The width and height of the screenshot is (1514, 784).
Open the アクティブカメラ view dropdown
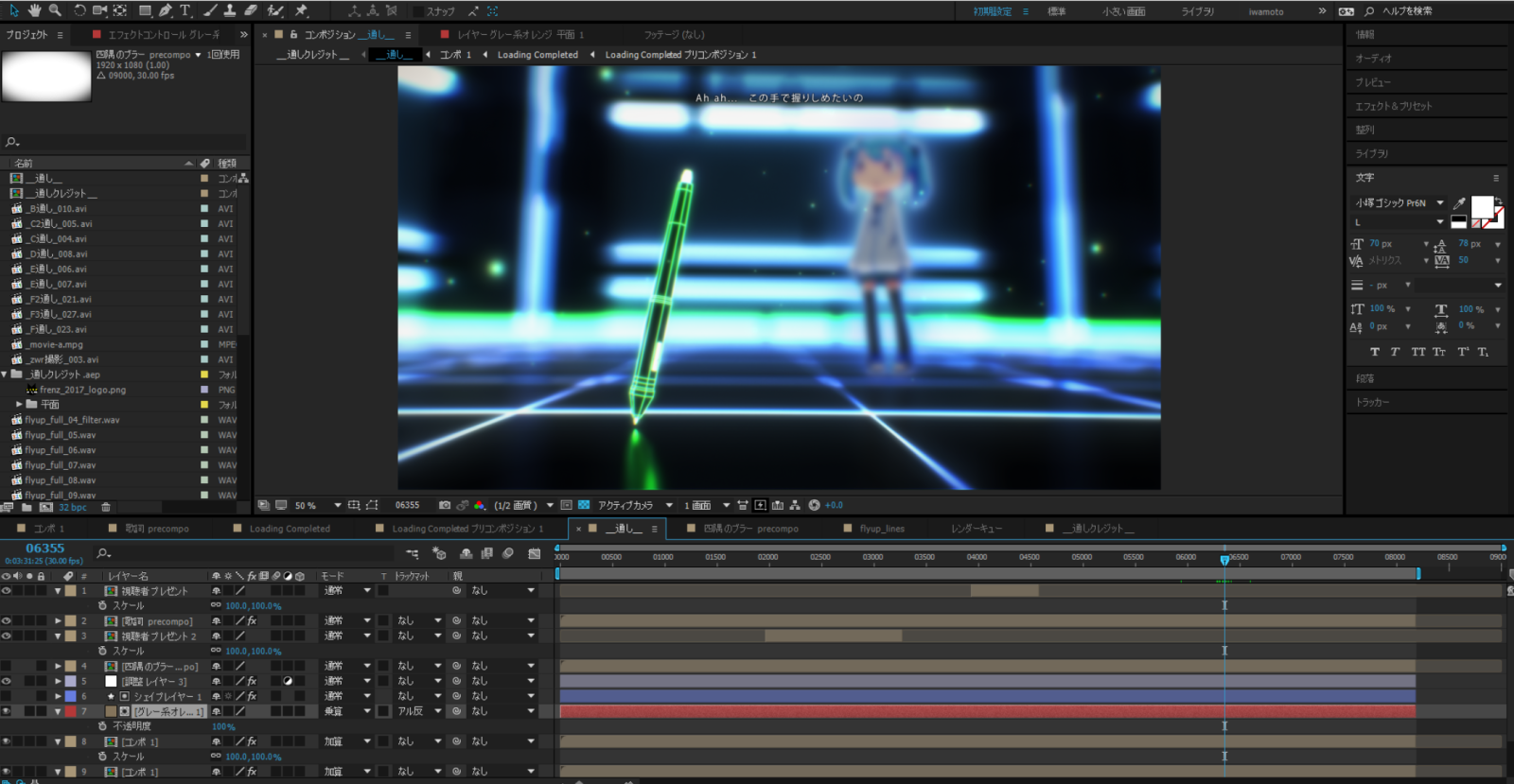click(635, 505)
